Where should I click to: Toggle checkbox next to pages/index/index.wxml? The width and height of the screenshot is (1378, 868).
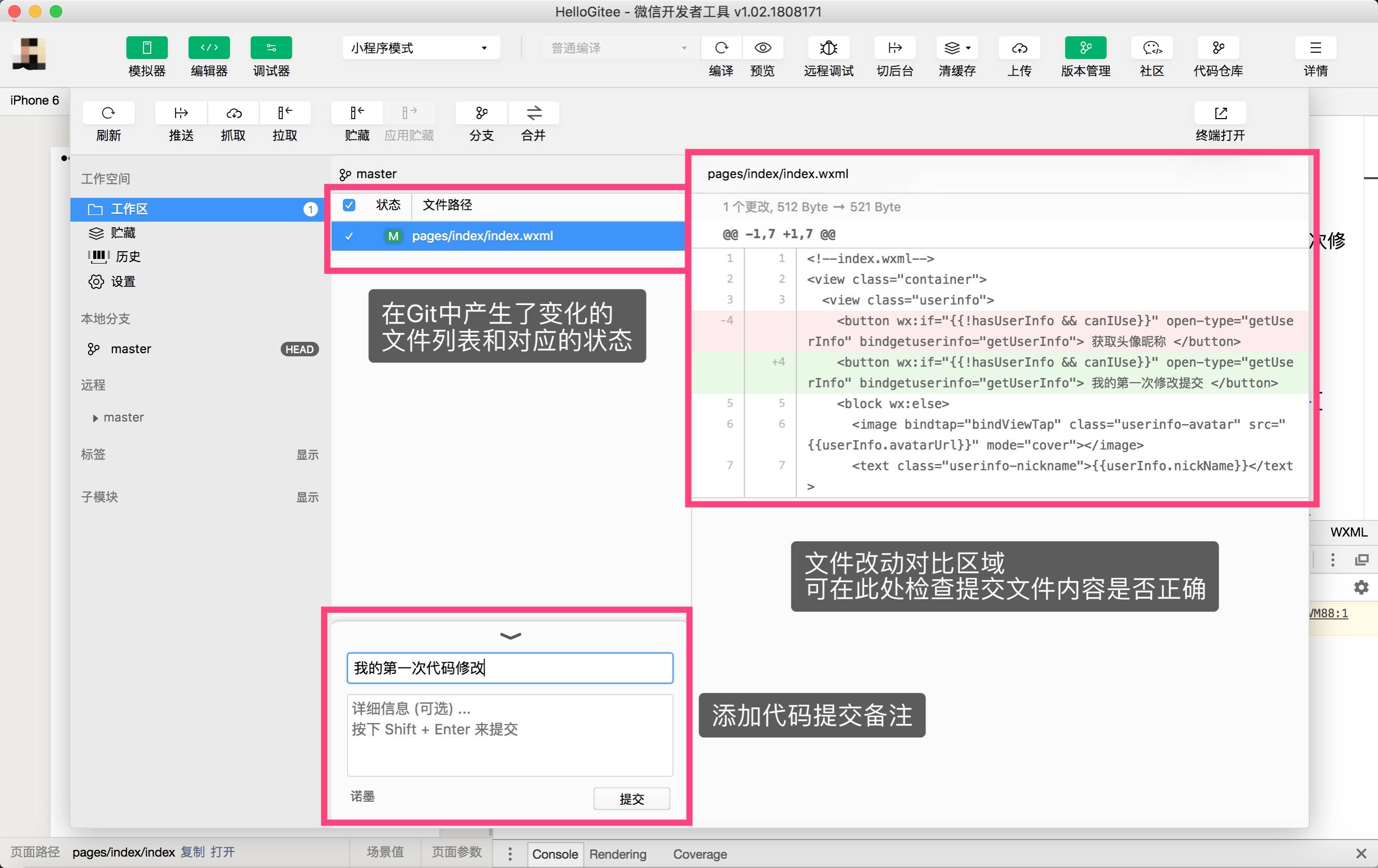349,236
